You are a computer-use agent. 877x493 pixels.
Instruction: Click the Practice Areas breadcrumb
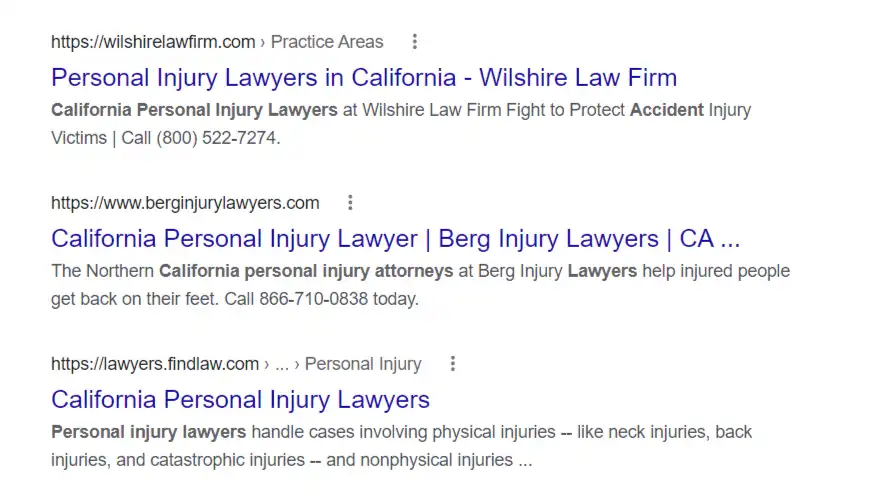tap(327, 42)
